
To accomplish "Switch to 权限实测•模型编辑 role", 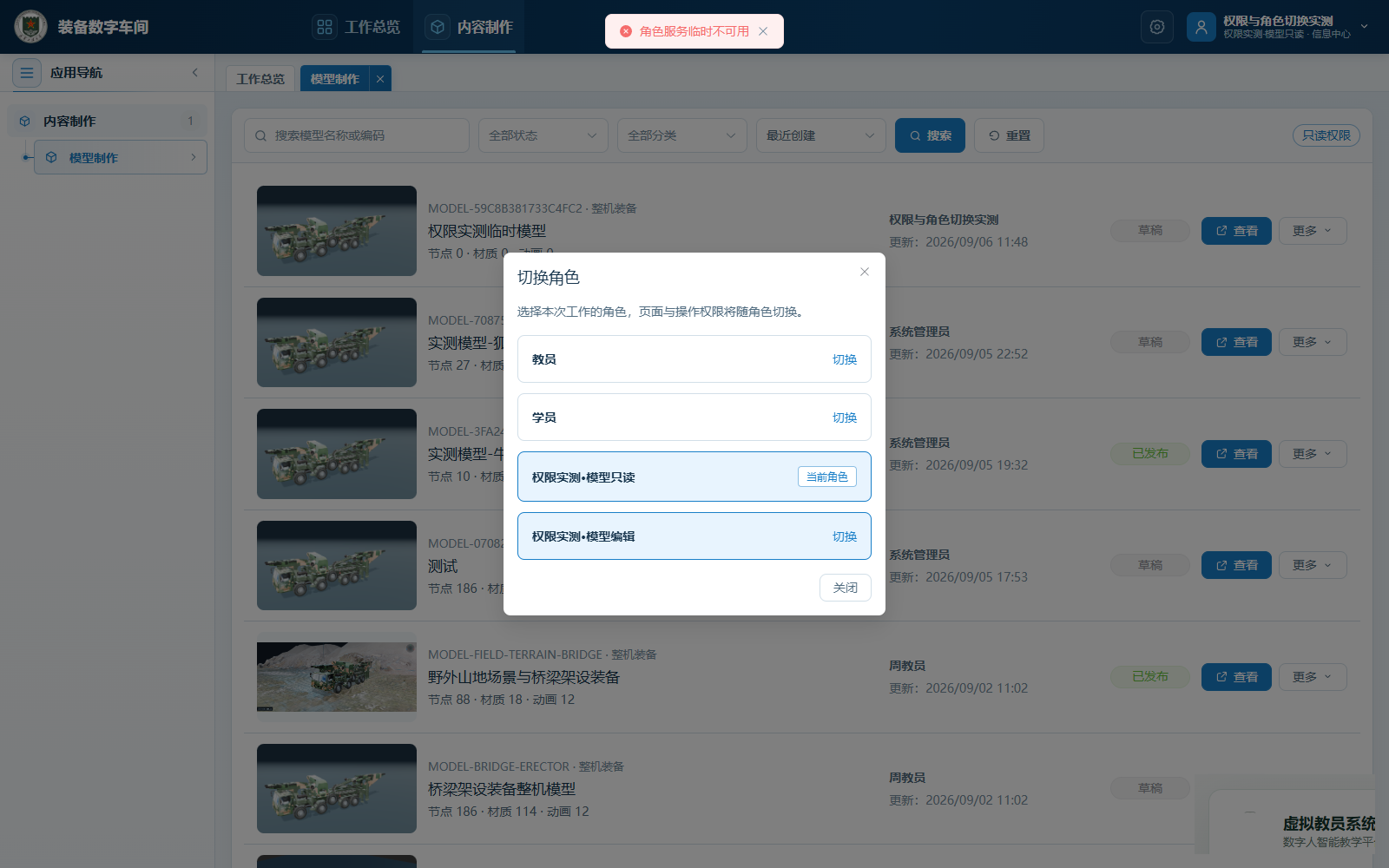I will 845,536.
